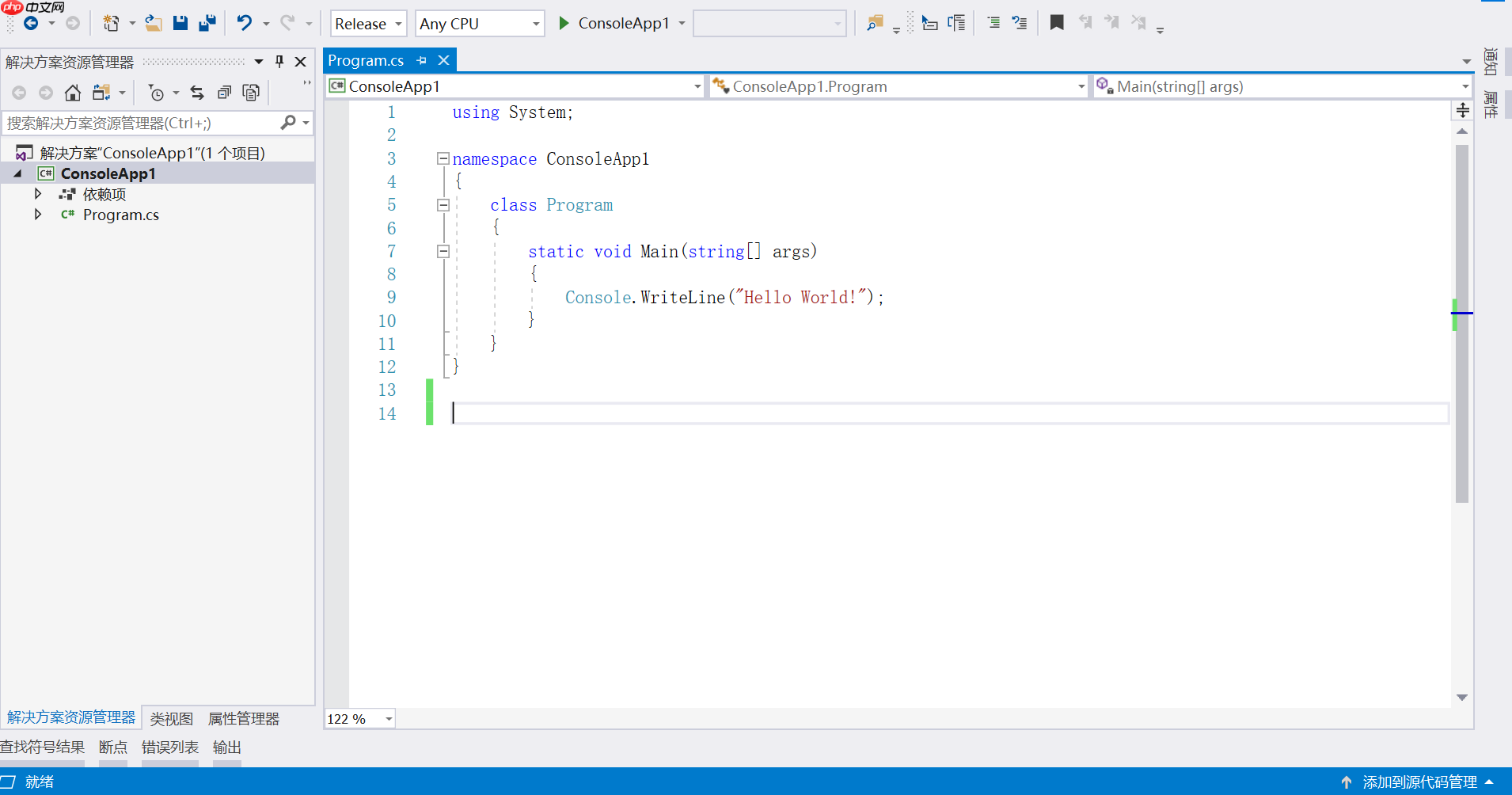Open the Release configuration dropdown

[368, 24]
